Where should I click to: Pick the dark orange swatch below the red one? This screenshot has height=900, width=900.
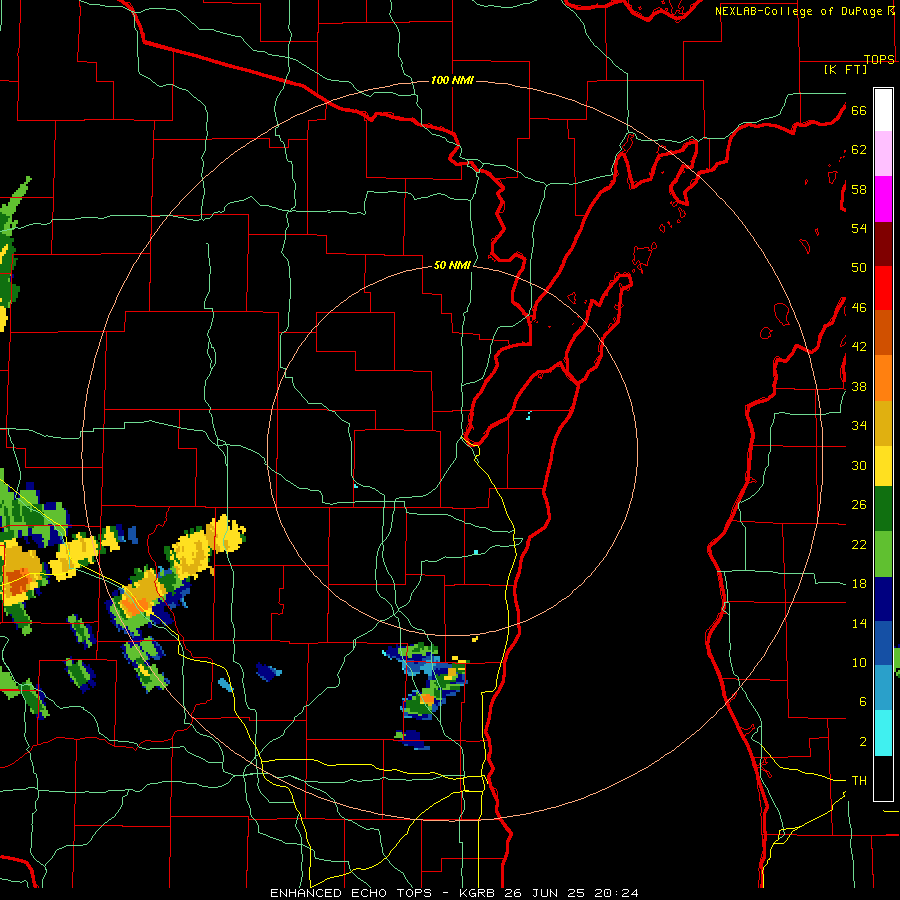click(883, 333)
